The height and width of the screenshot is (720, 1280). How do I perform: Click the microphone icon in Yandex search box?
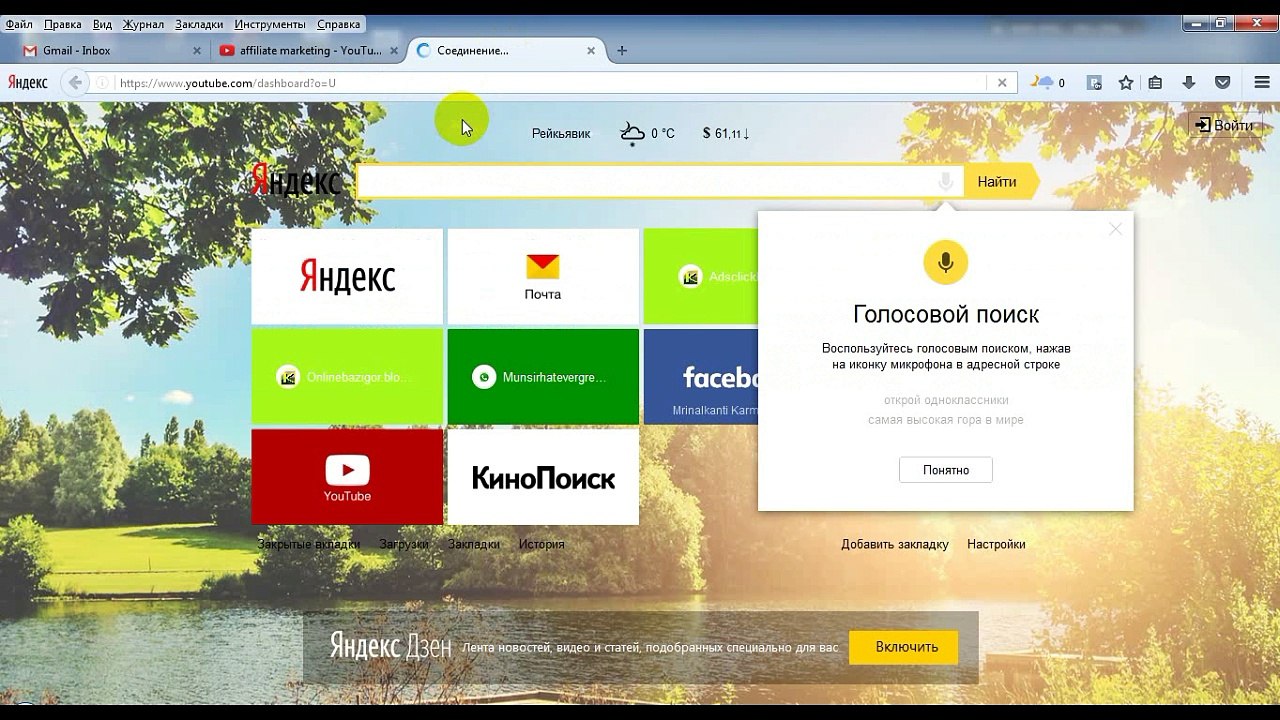(946, 182)
